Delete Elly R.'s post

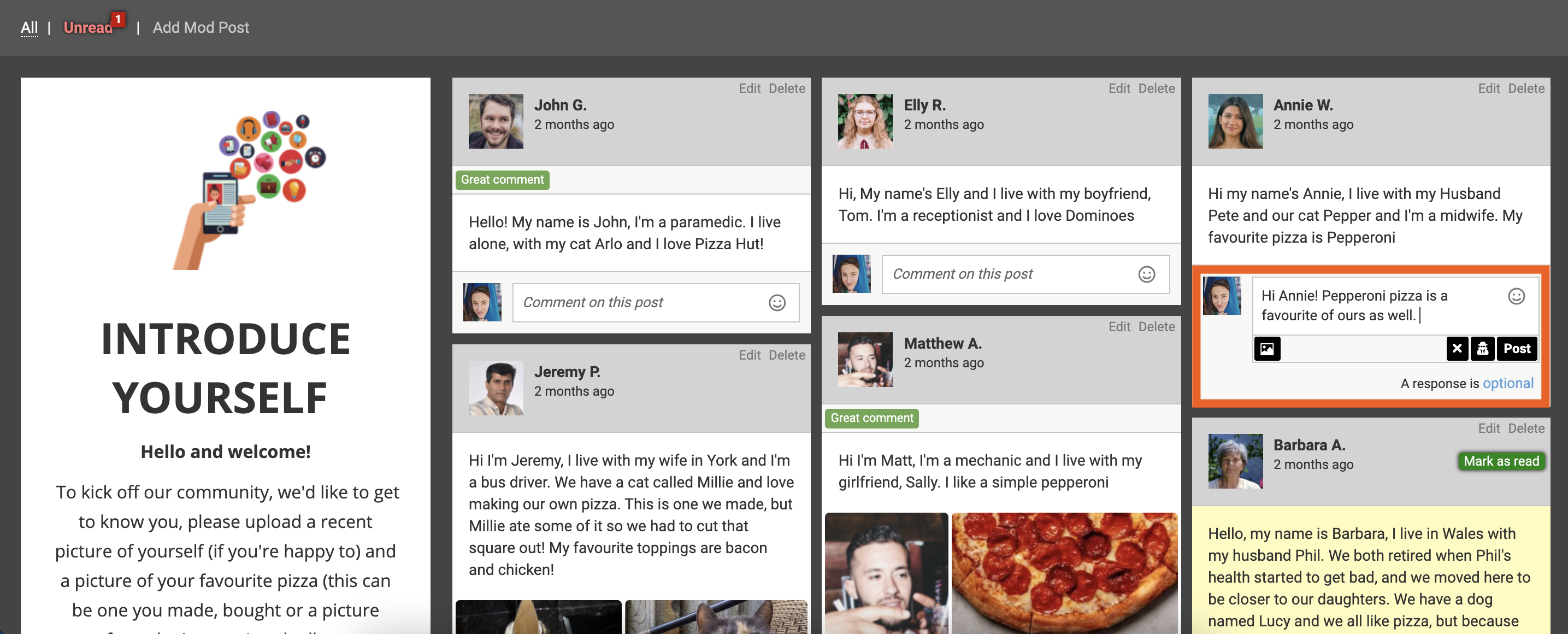1156,89
